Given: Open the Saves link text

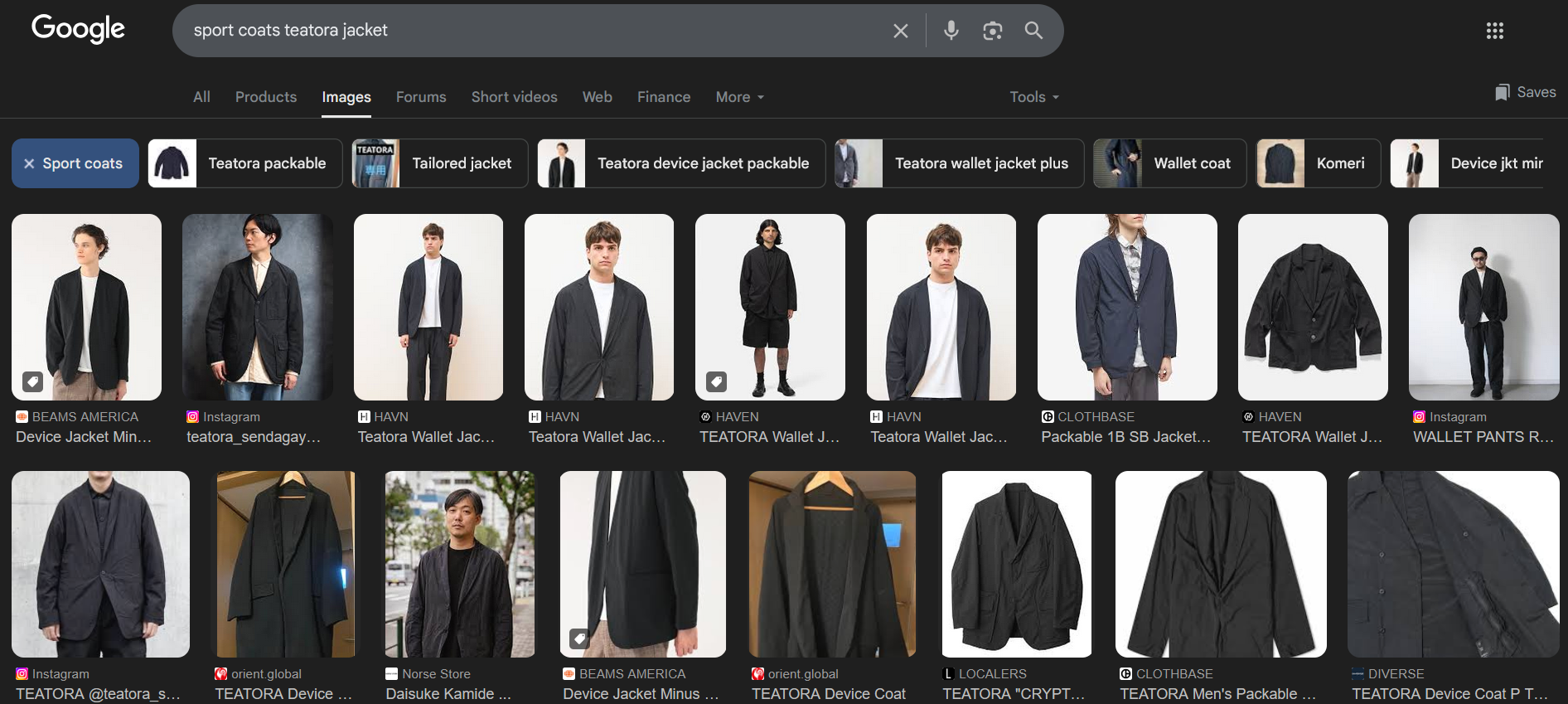Looking at the screenshot, I should coord(1537,92).
